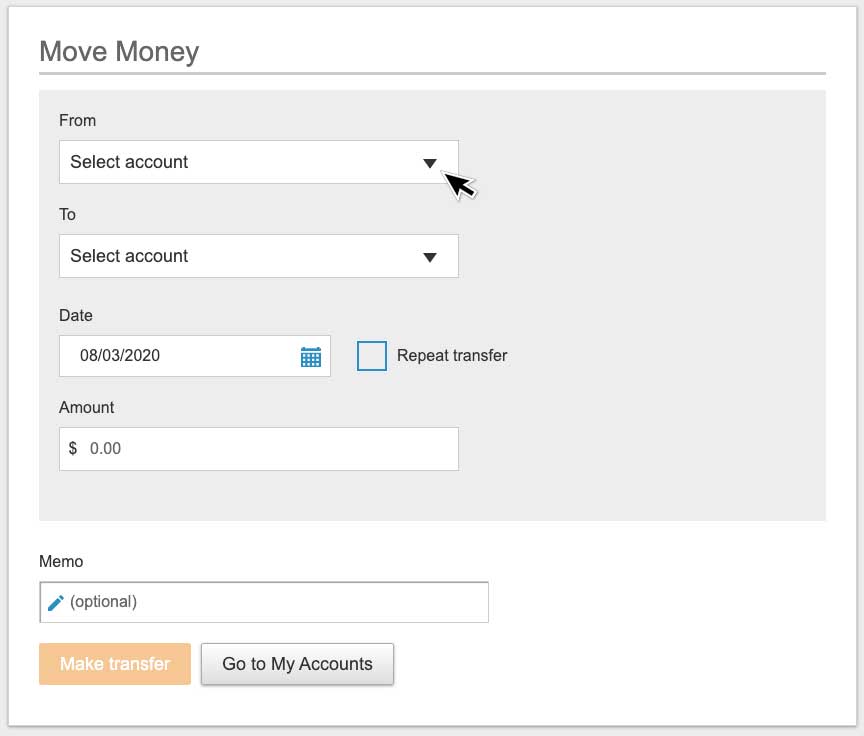Screen dimensions: 864x736
Task: Click the Date field label
Action: pyautogui.click(x=76, y=315)
